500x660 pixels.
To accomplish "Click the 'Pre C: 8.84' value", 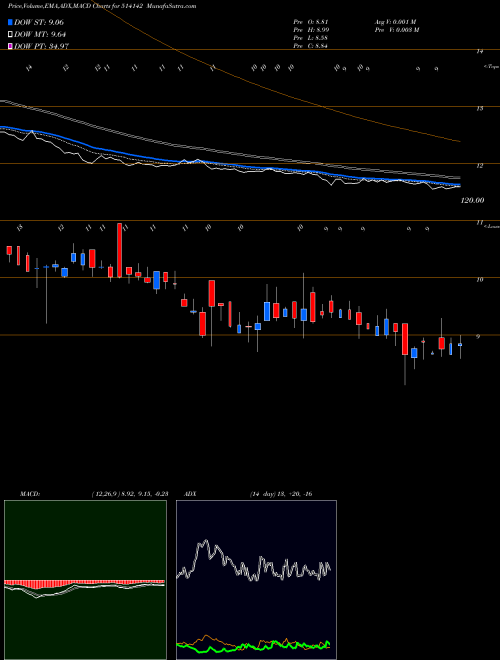I will click(311, 46).
